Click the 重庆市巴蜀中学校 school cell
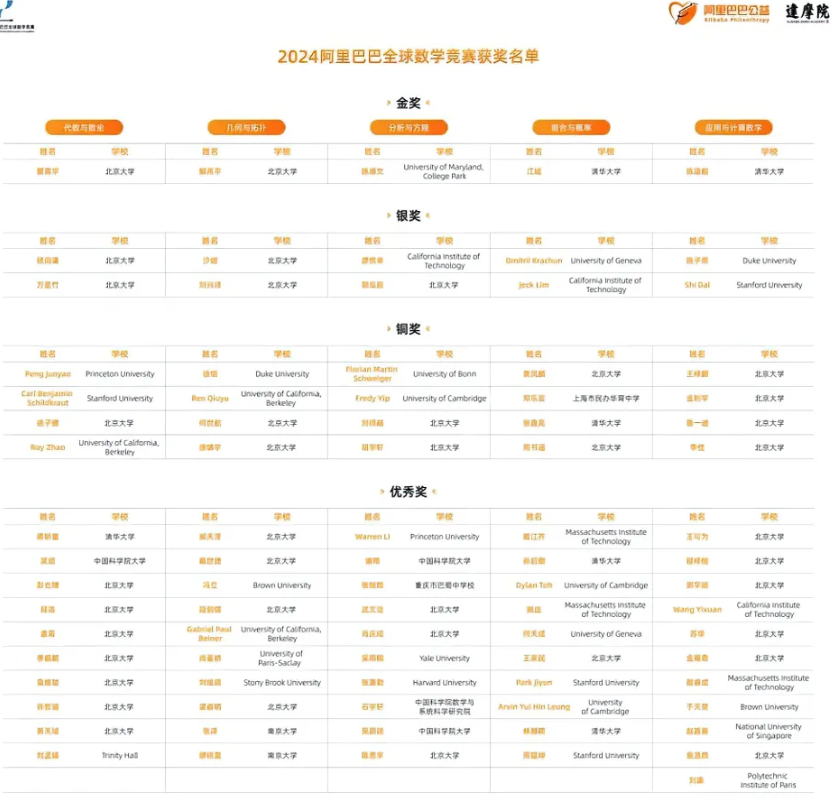The width and height of the screenshot is (832, 807). pyautogui.click(x=445, y=585)
